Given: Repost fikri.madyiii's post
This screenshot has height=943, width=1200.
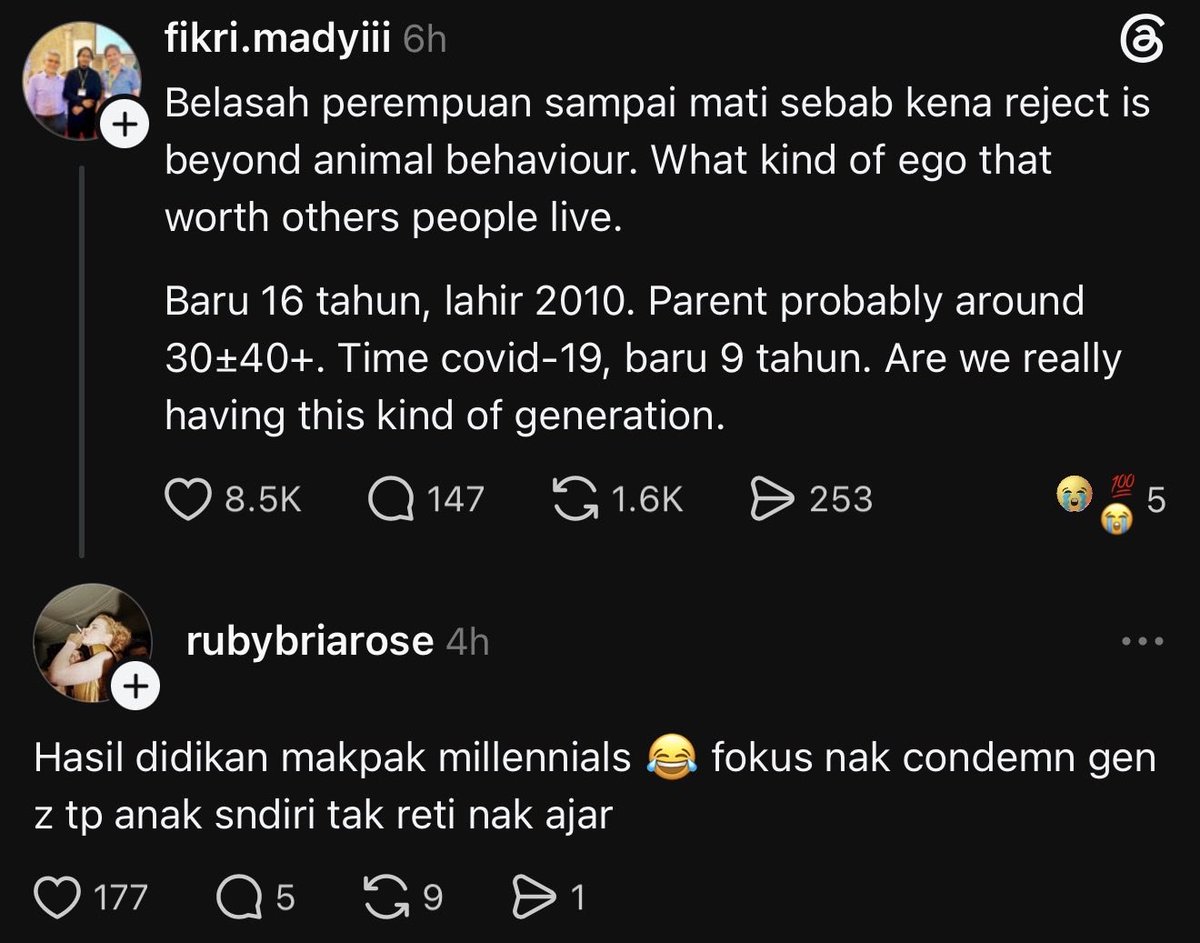Looking at the screenshot, I should click(x=574, y=498).
